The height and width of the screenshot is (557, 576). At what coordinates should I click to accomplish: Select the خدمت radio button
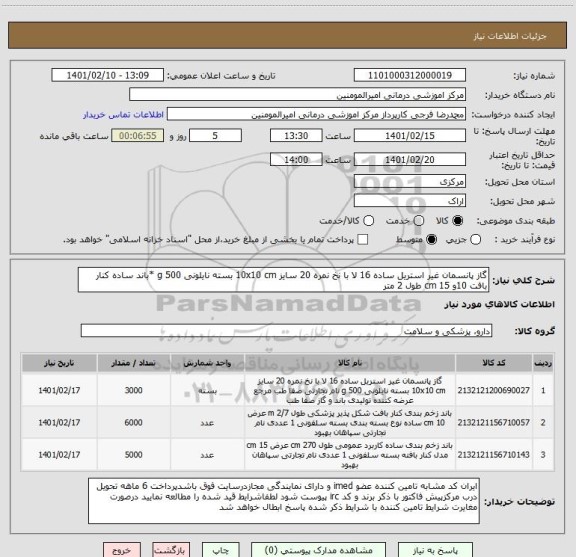click(418, 221)
